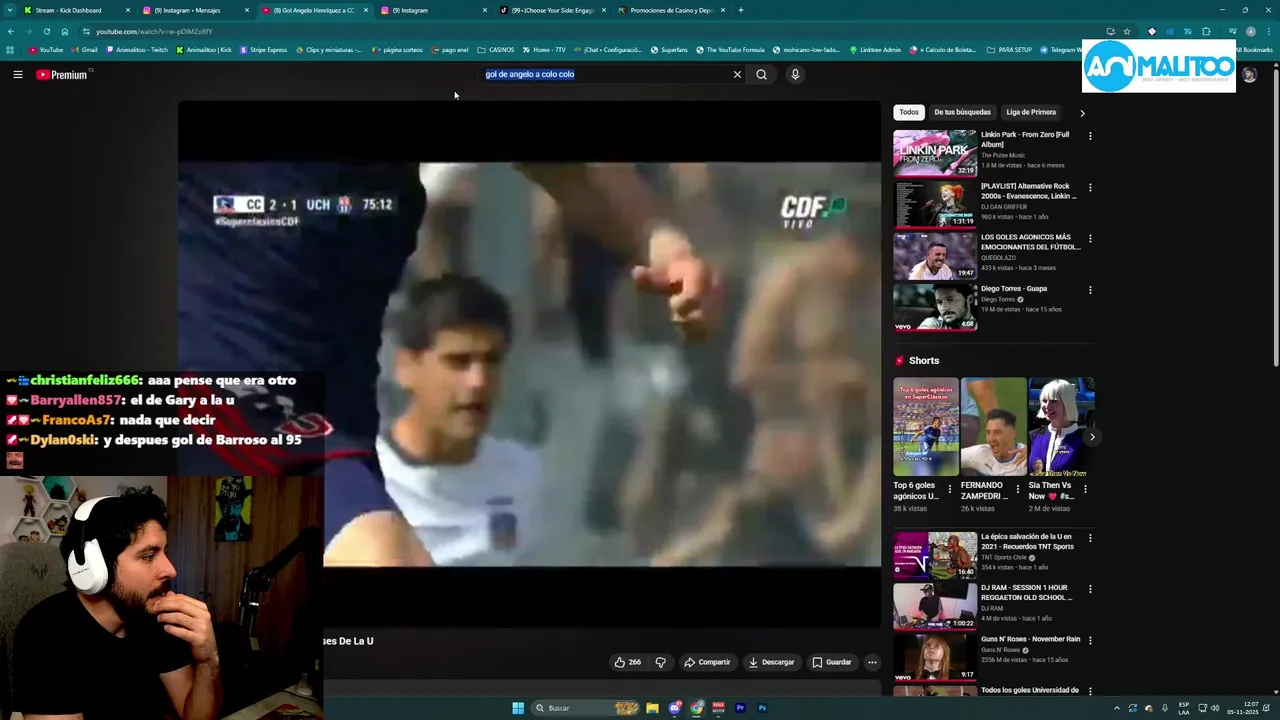Click the browser address bar URL
This screenshot has height=720, width=1280.
click(153, 31)
